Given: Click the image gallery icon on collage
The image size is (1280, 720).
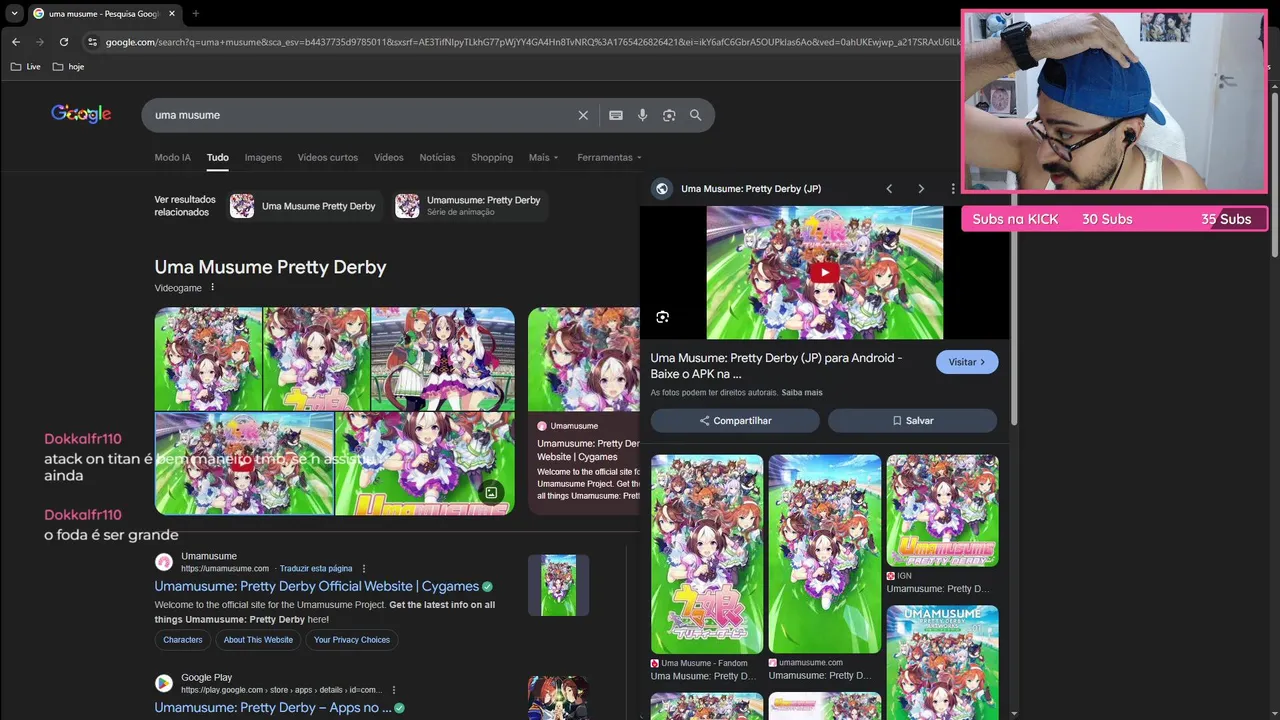Looking at the screenshot, I should (491, 493).
